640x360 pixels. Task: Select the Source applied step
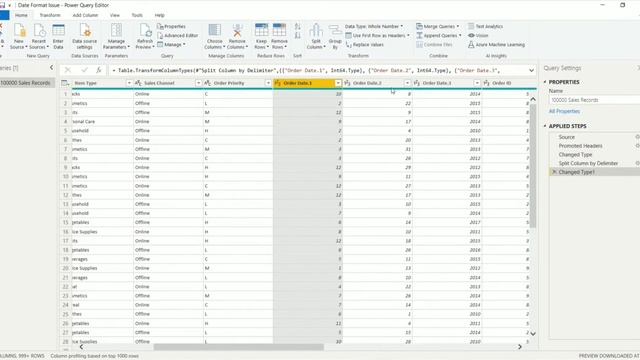[x=567, y=137]
